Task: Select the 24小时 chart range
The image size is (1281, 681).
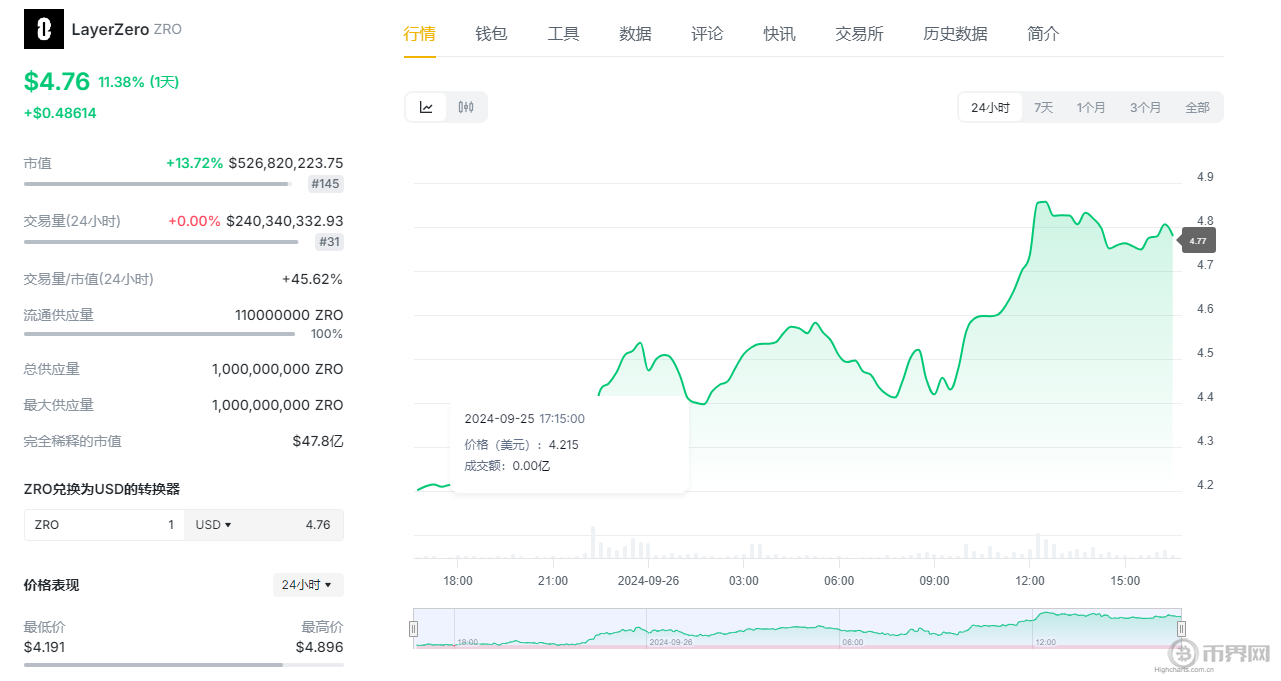Action: [989, 106]
